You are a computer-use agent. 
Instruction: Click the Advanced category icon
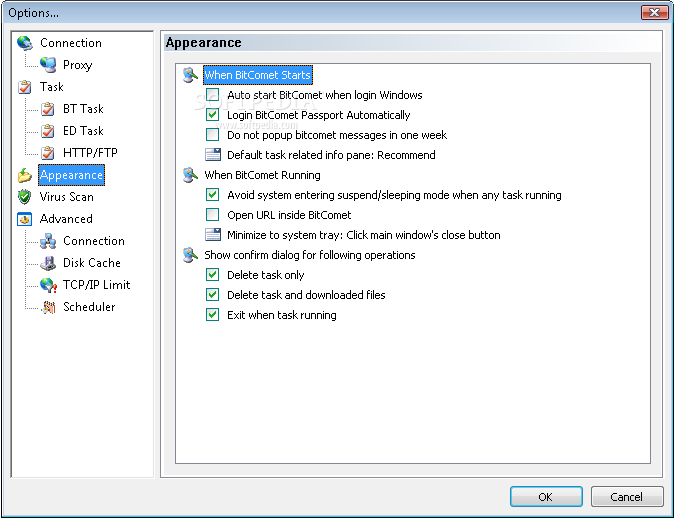[25, 219]
